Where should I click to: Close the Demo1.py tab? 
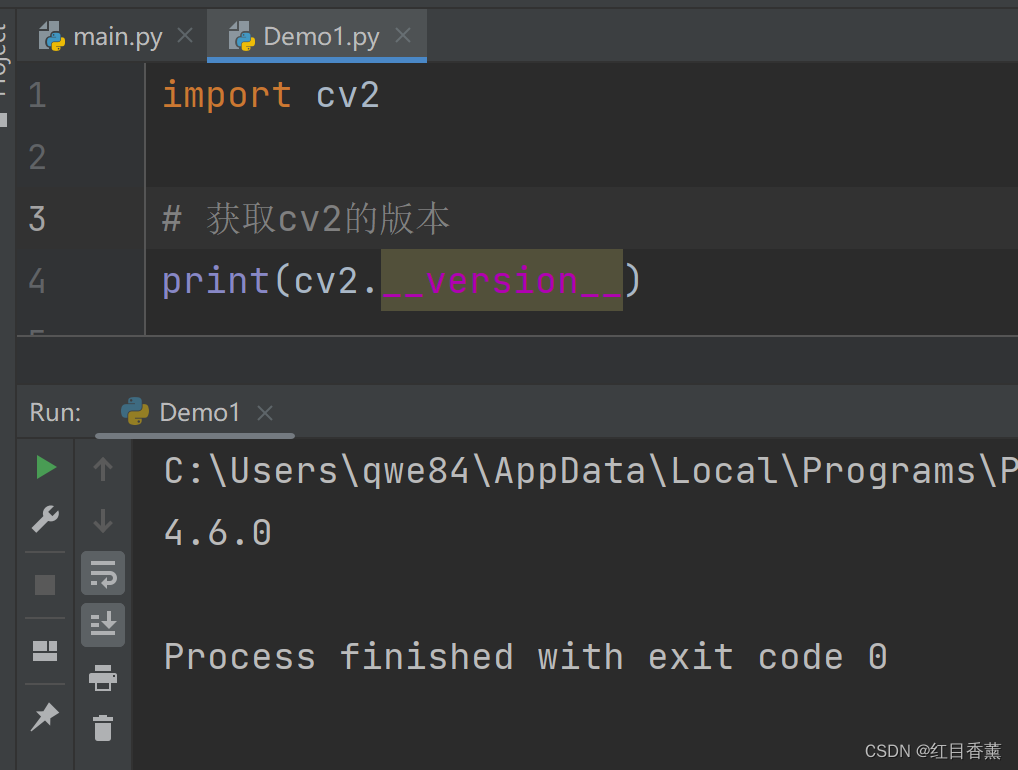point(403,36)
